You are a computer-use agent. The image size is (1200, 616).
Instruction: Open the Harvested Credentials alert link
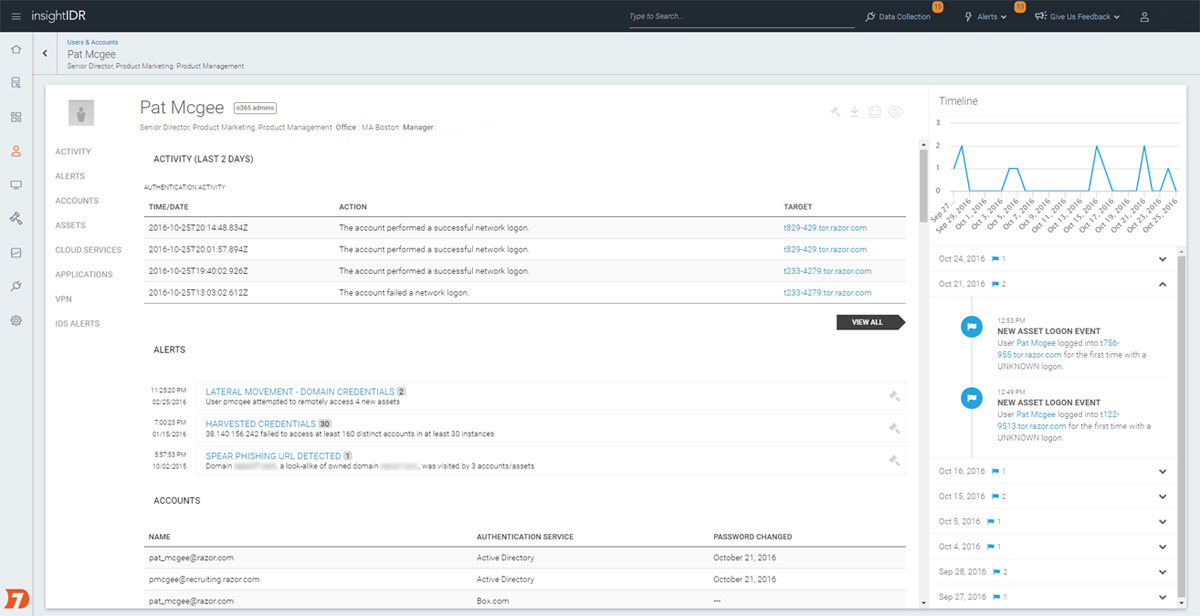[x=261, y=424]
